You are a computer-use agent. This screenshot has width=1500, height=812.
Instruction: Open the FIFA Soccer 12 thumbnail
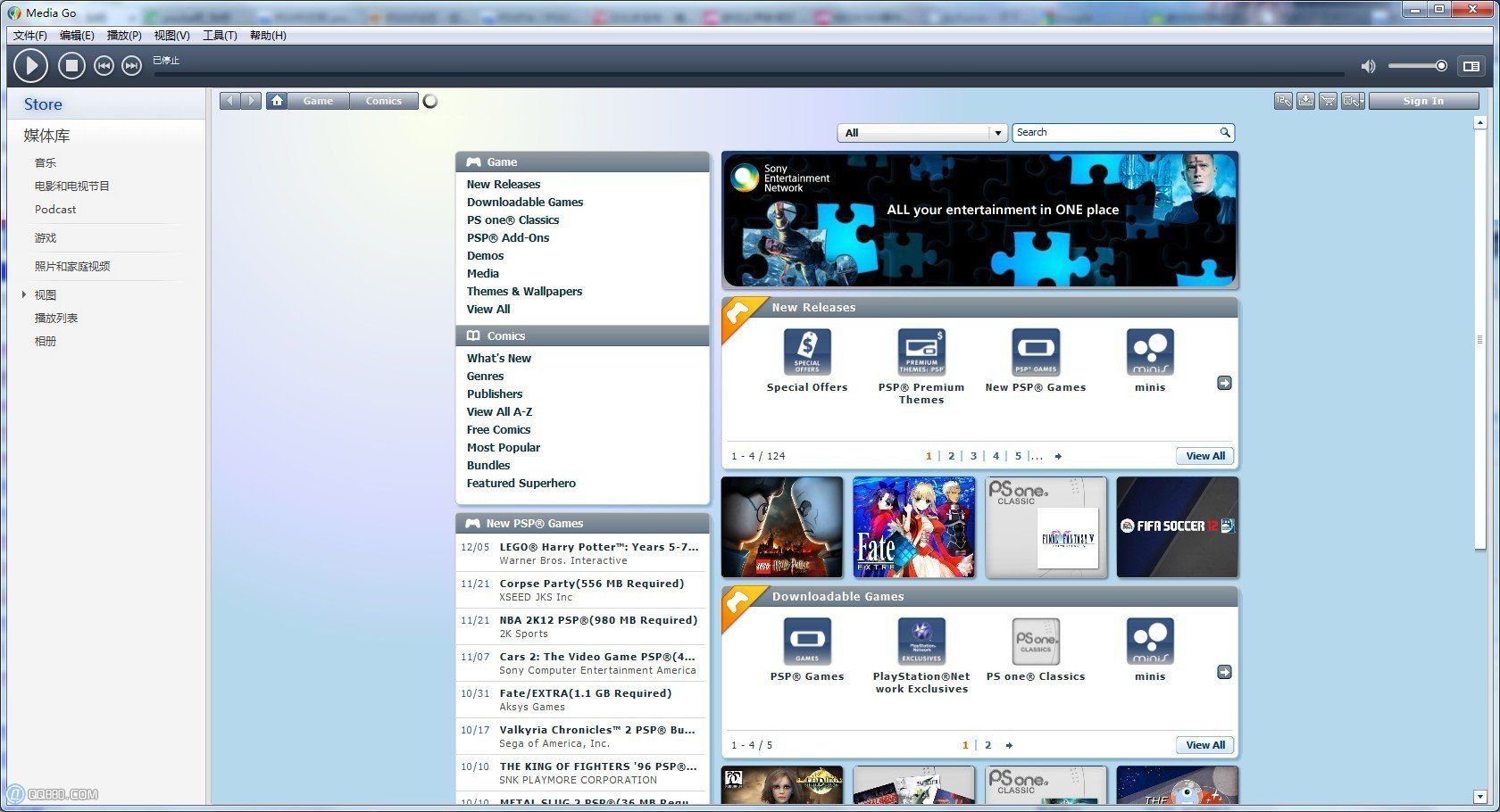(1178, 526)
